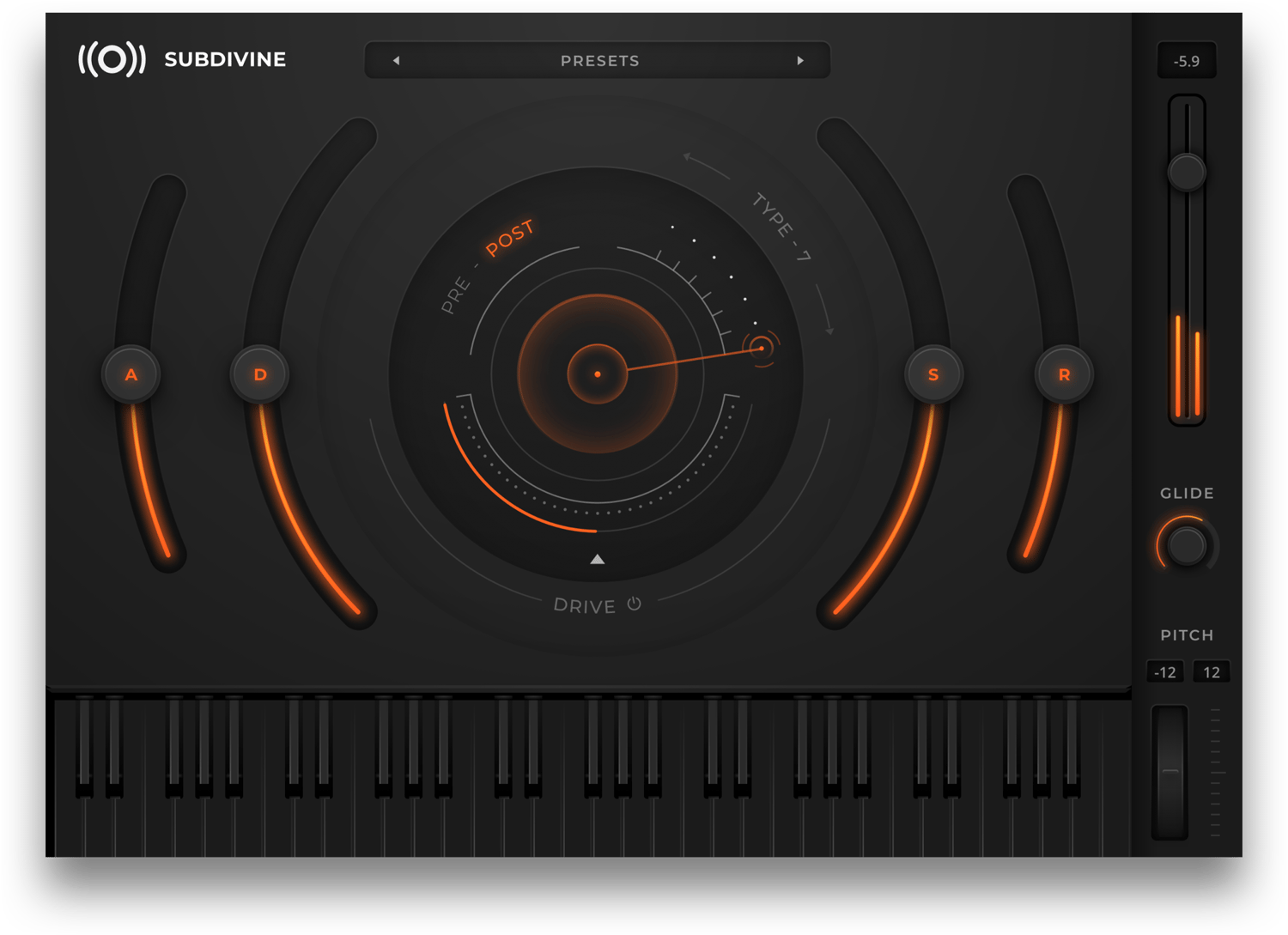Screen dimensions: 1288x935
Task: Click the output volume fader knob
Action: (1187, 172)
